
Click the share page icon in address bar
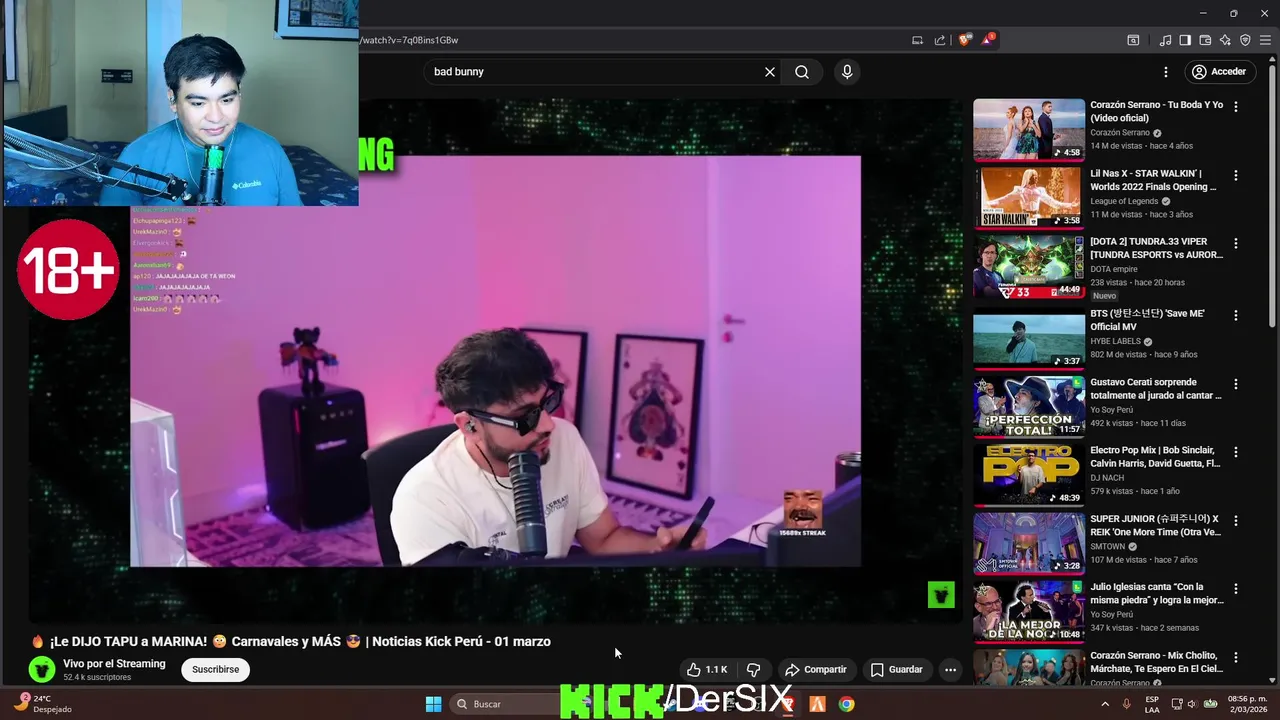tap(940, 40)
